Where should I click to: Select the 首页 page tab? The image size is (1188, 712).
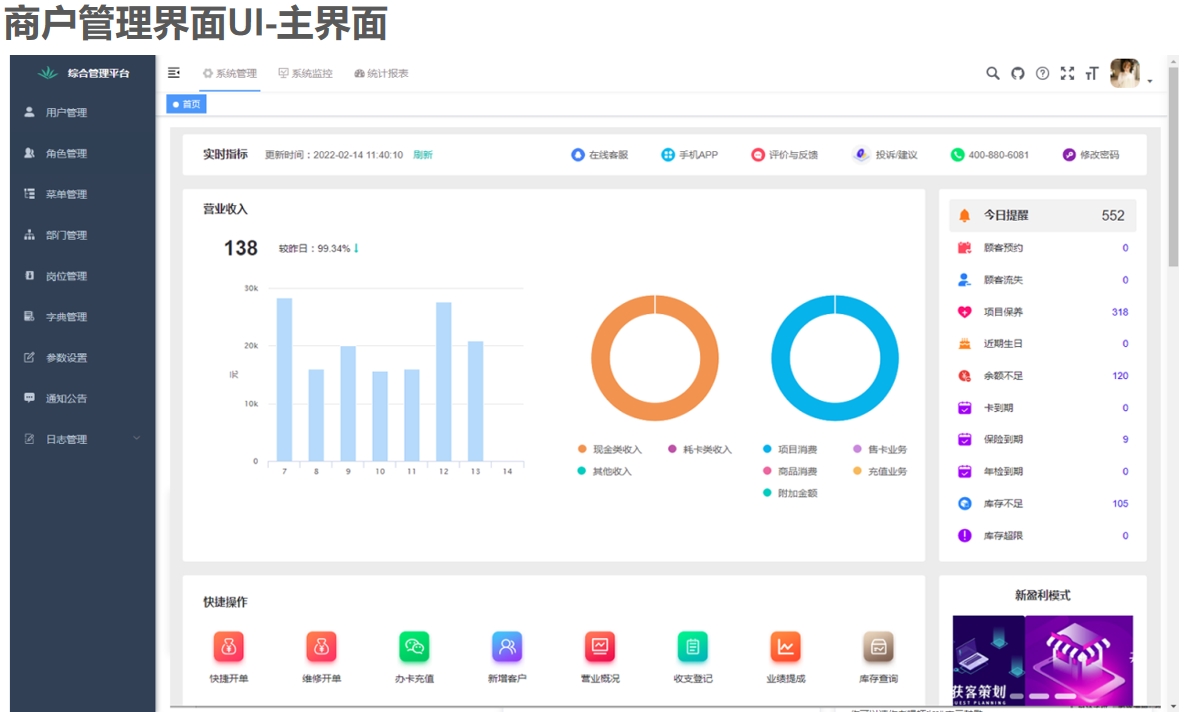click(185, 103)
